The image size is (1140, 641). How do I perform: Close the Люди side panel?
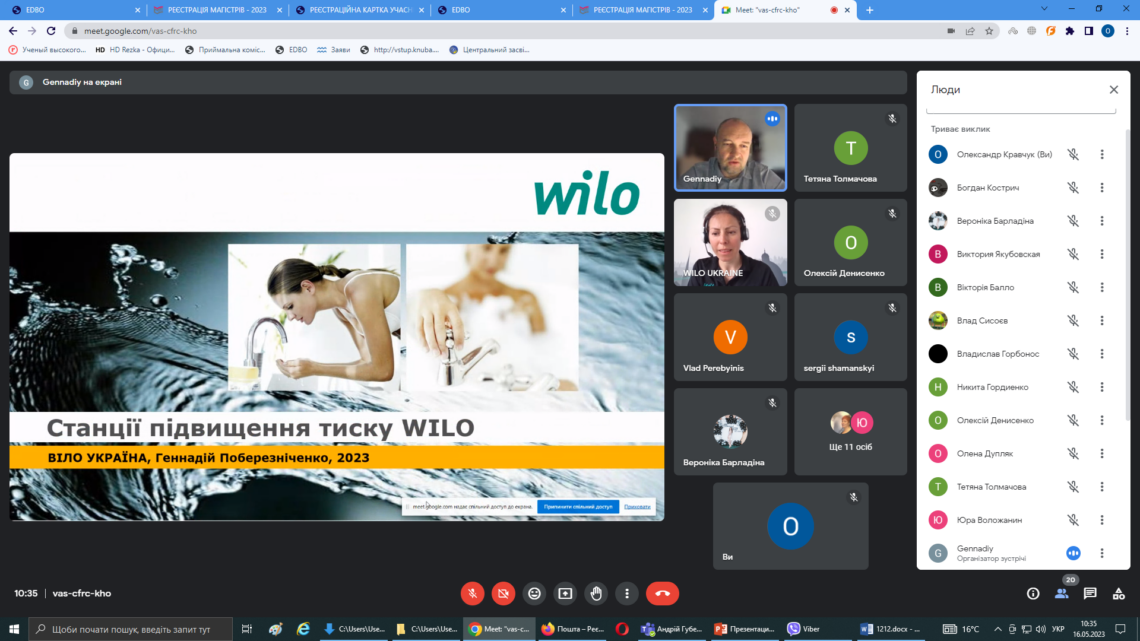[1114, 89]
